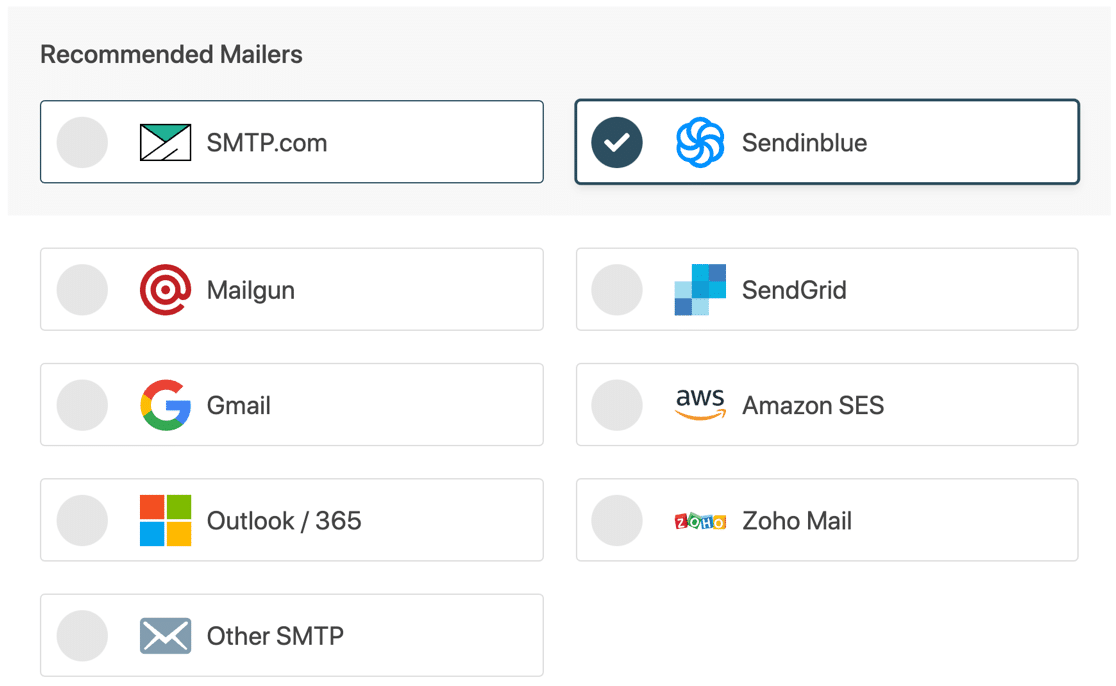Click the Other SMTP envelope icon
Screen dimensions: 1116x686
pyautogui.click(x=165, y=634)
